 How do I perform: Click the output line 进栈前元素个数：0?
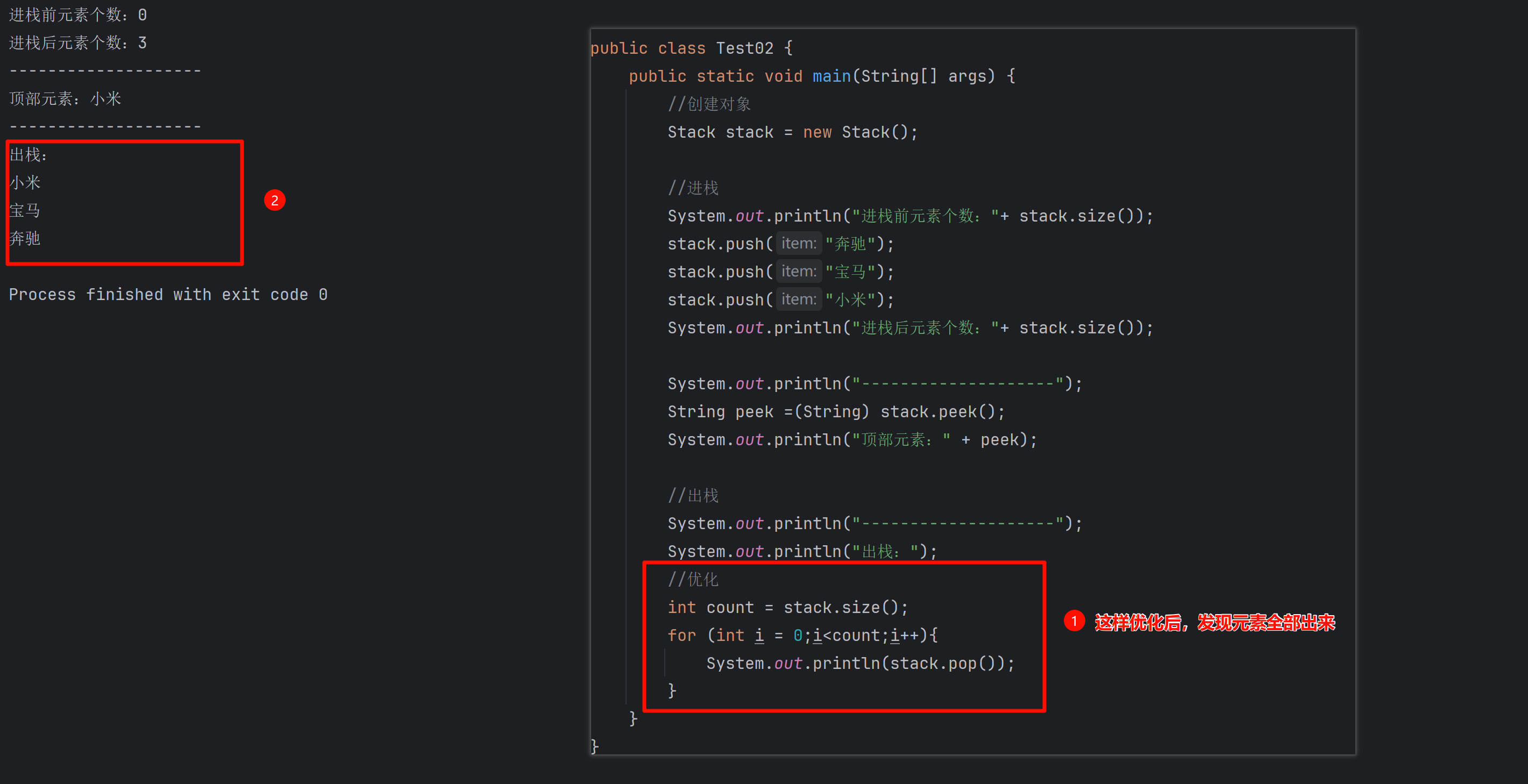click(x=77, y=15)
